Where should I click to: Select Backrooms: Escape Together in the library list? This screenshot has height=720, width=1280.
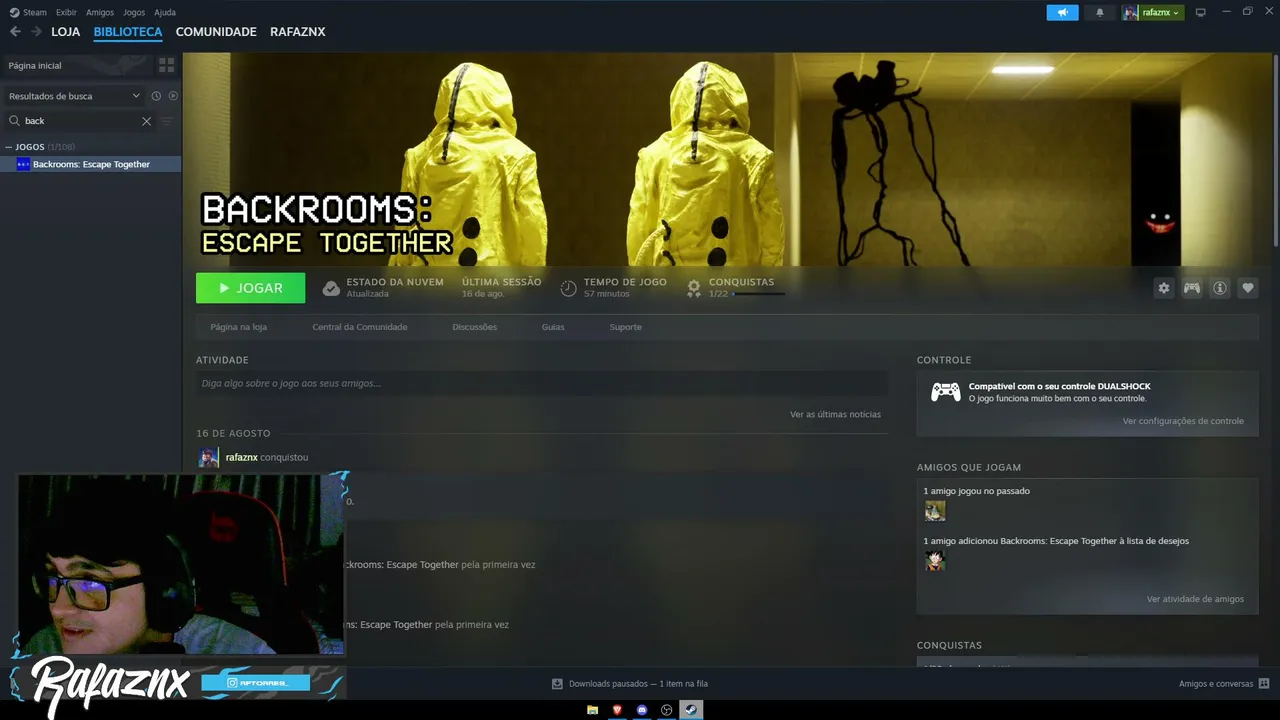[x=91, y=164]
